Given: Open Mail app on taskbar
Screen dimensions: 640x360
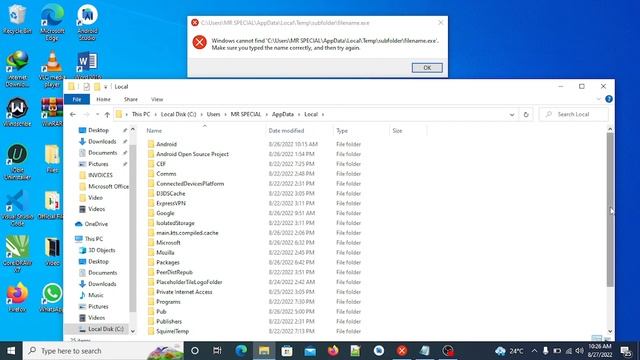Looking at the screenshot, I should pos(310,351).
